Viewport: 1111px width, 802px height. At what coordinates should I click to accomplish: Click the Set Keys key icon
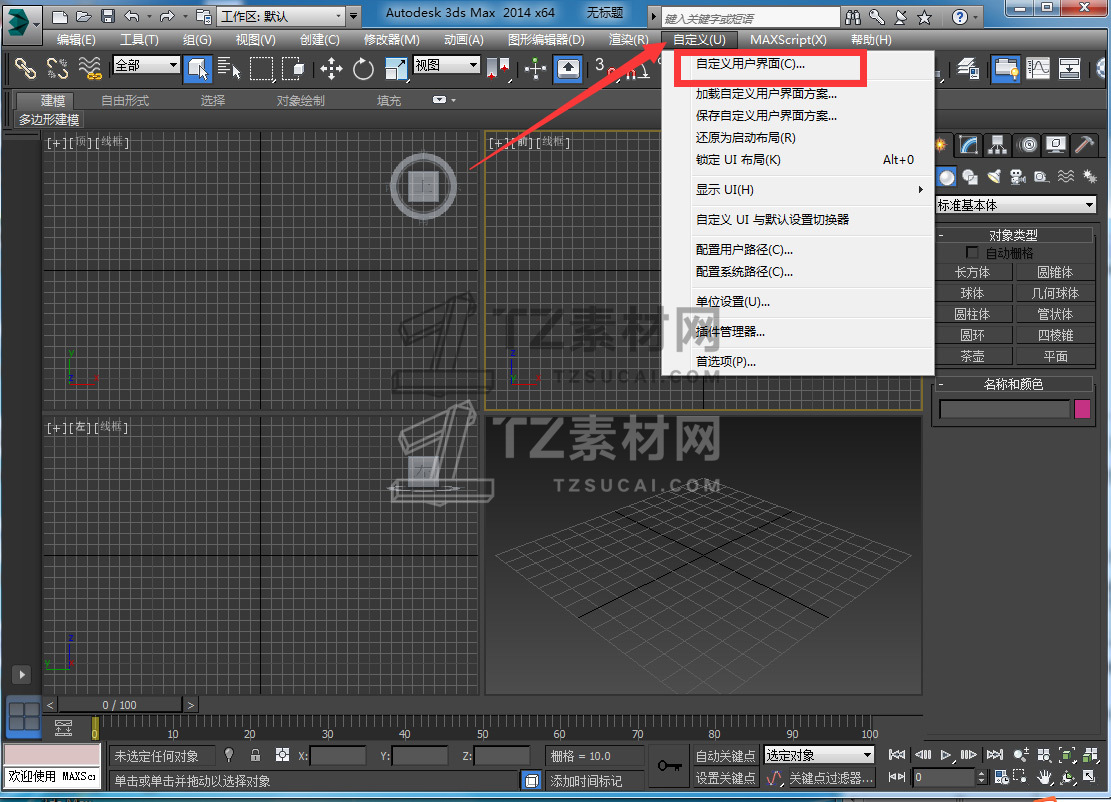[669, 766]
